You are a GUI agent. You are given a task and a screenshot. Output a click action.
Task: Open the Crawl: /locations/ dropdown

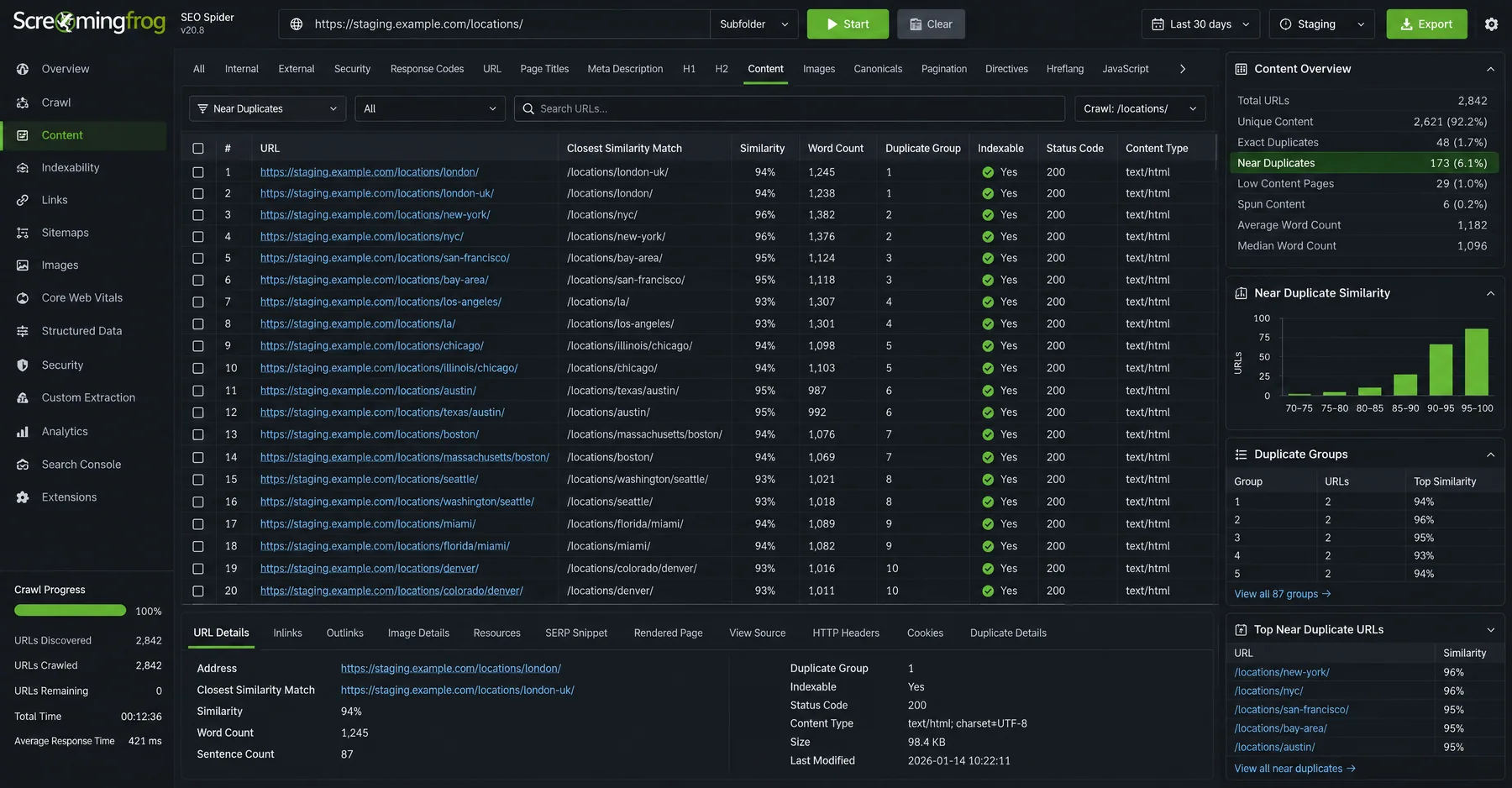click(1140, 108)
